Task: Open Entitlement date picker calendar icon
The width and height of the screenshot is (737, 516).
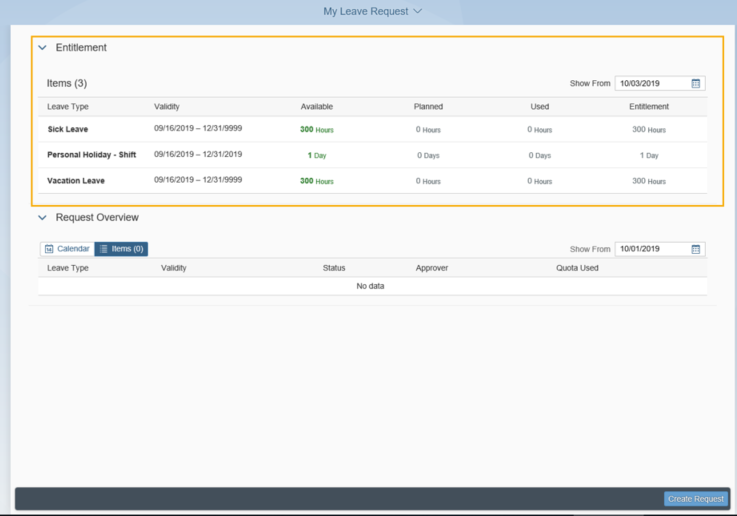Action: click(x=696, y=84)
